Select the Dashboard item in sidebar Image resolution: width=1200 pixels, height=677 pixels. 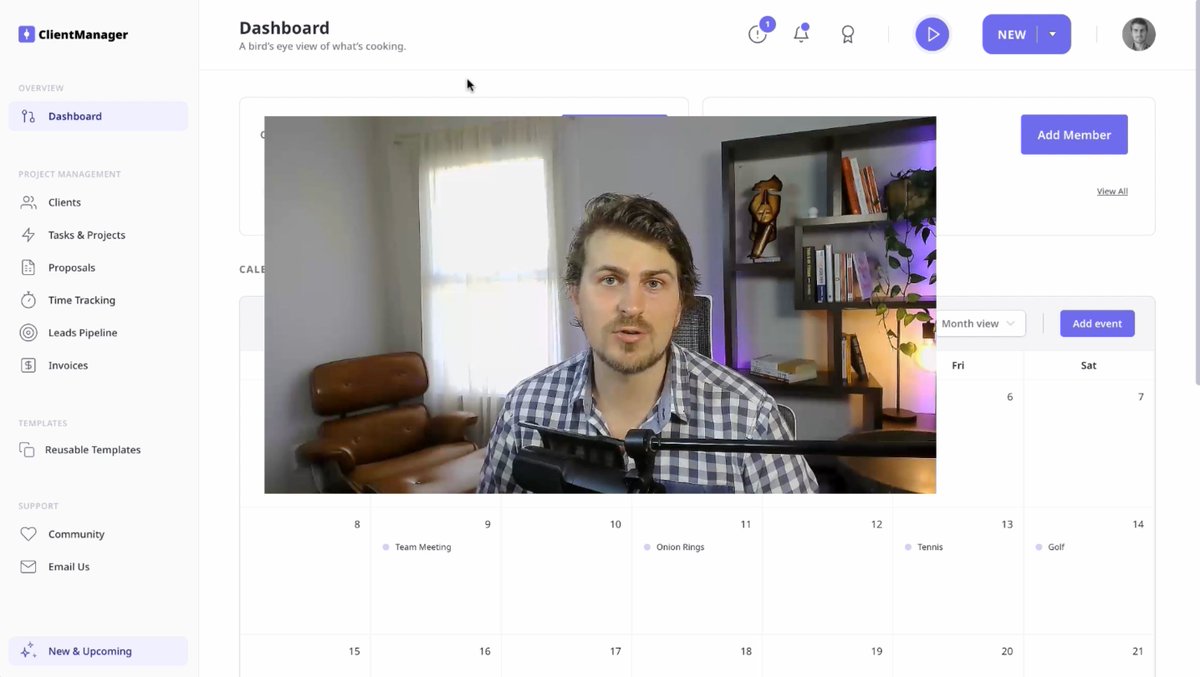point(75,115)
